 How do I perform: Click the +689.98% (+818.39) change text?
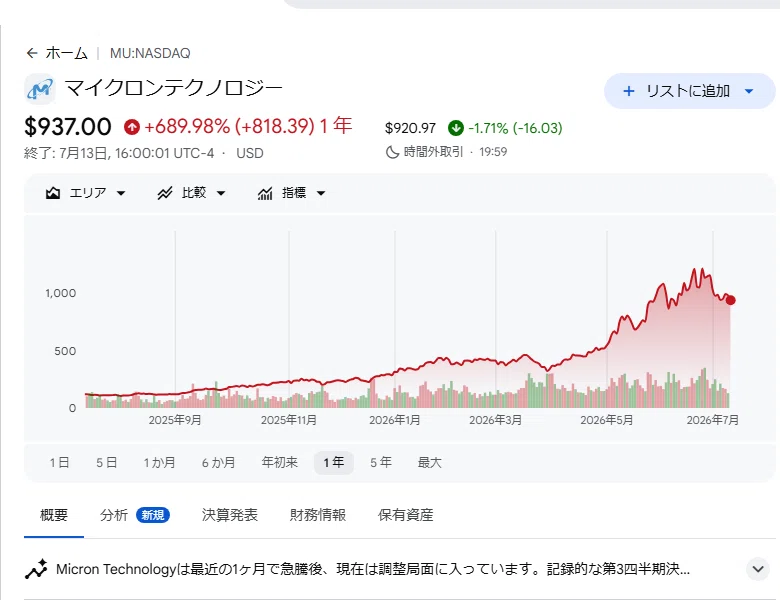[229, 126]
